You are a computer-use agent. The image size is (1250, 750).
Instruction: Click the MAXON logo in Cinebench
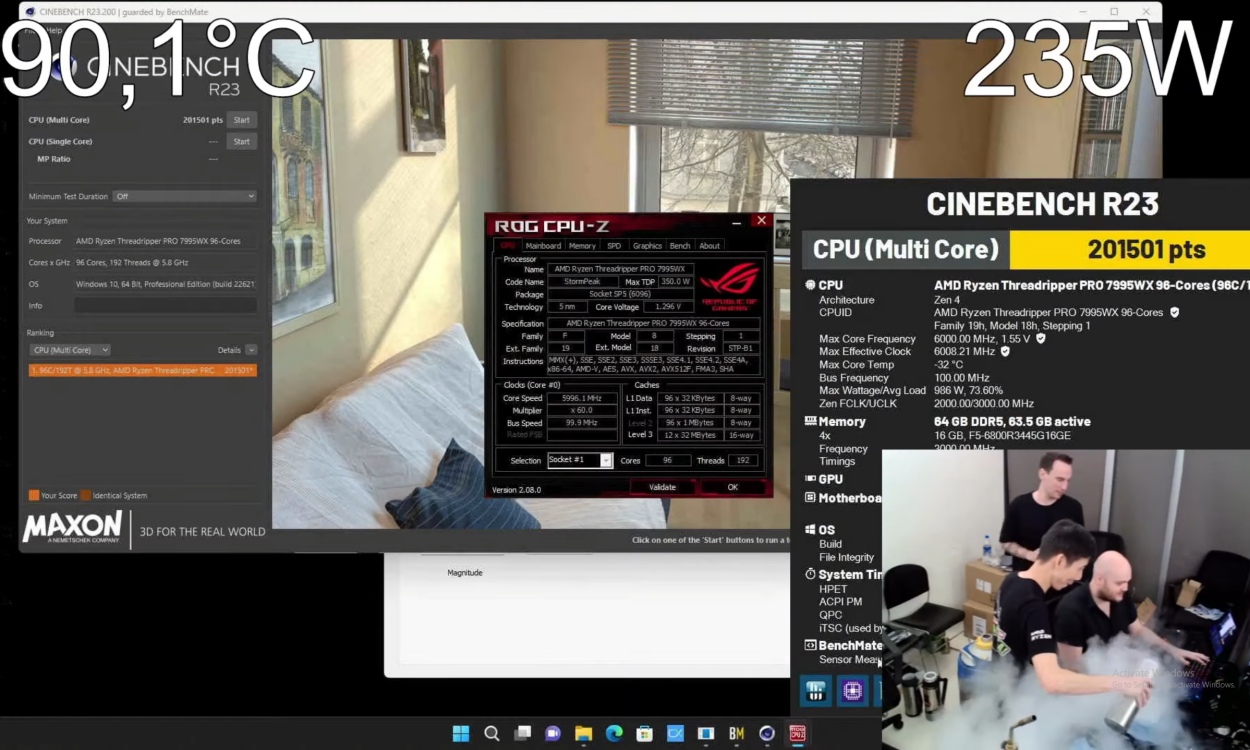pyautogui.click(x=73, y=527)
